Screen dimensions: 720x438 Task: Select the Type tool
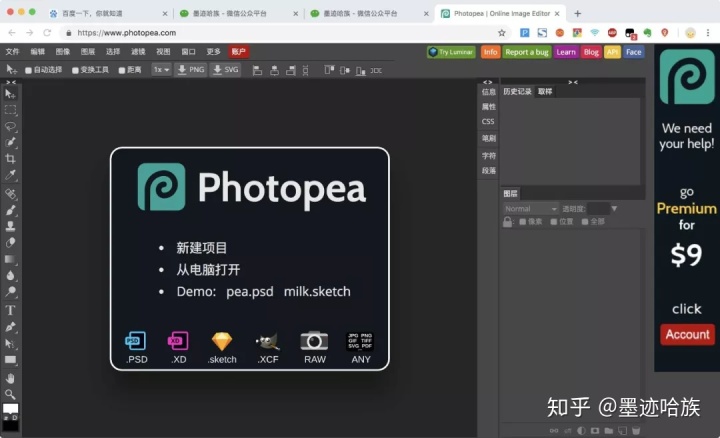click(10, 310)
